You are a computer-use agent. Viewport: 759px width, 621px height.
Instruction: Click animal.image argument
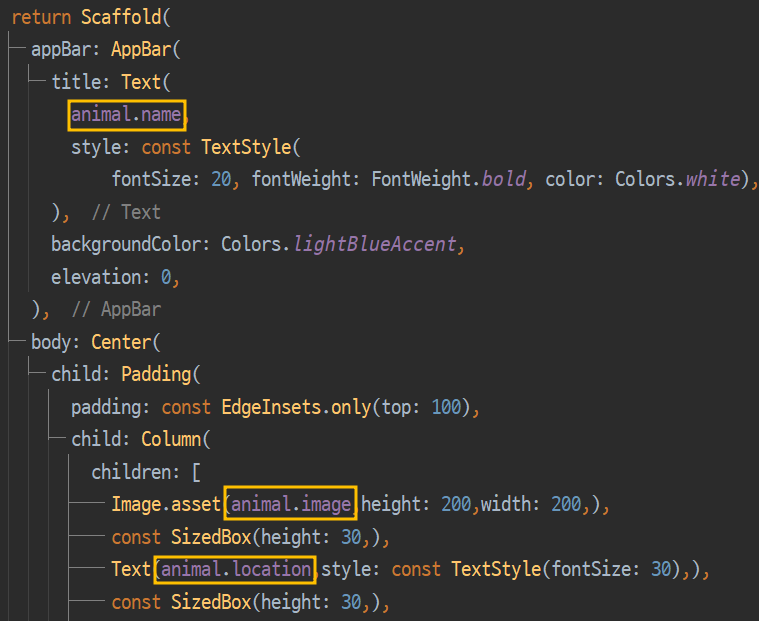point(291,505)
